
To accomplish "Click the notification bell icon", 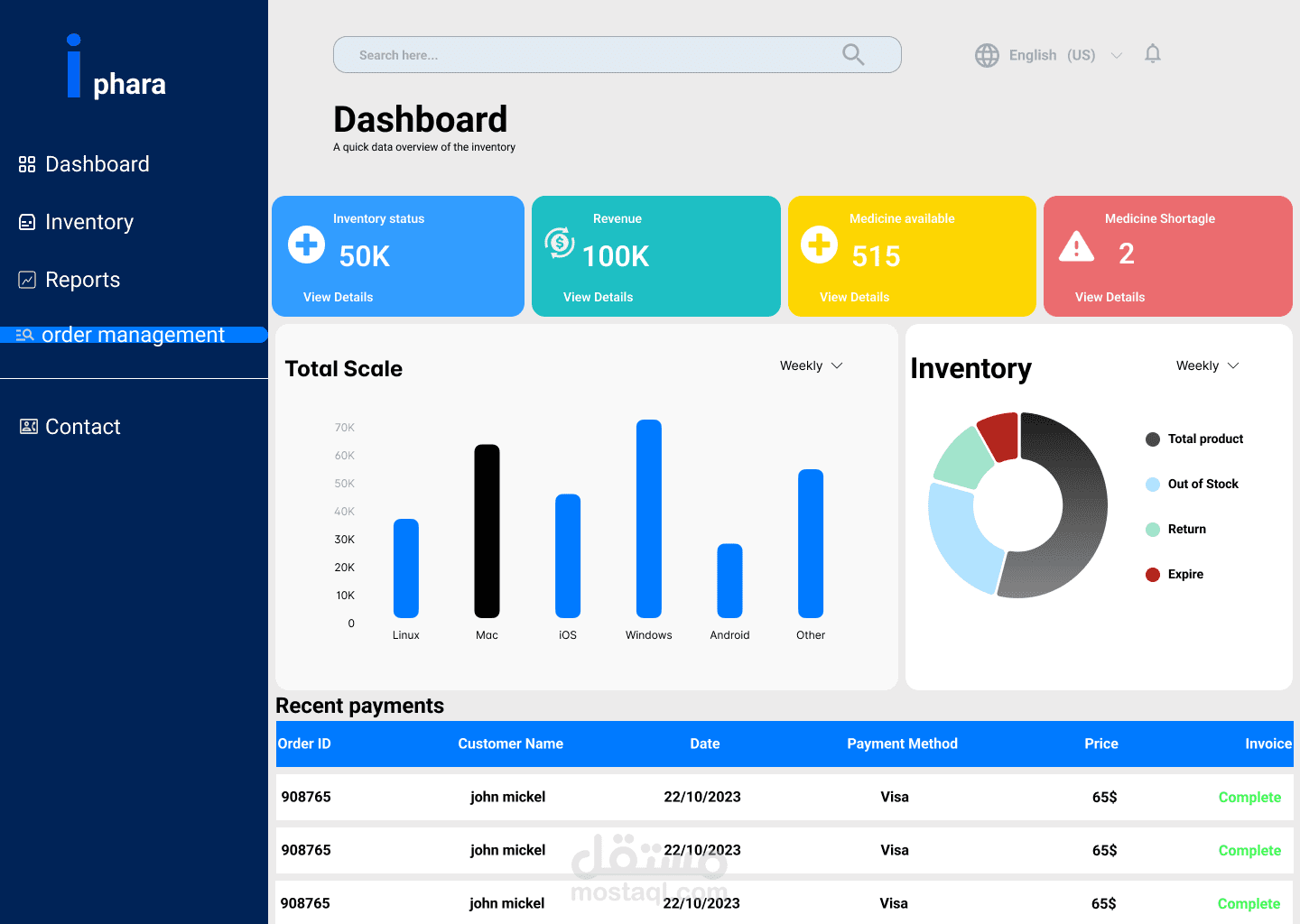I will [1152, 53].
